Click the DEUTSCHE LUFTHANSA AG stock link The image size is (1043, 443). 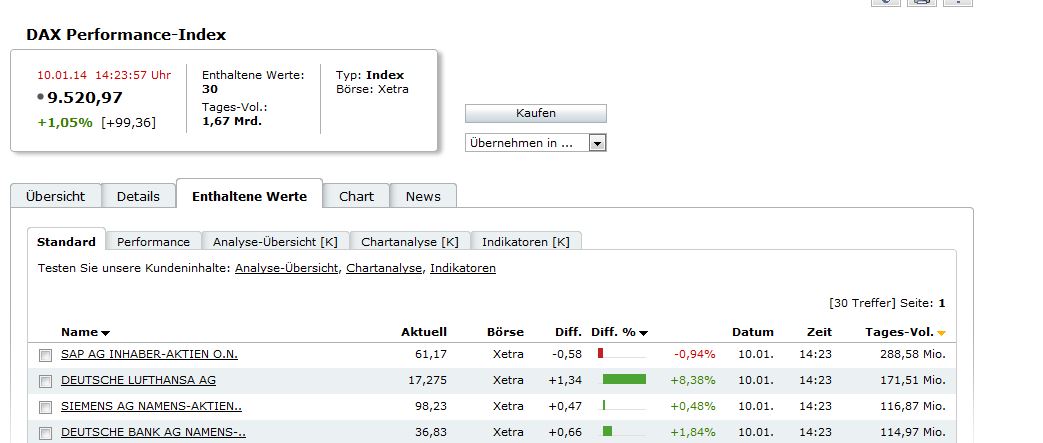click(138, 380)
